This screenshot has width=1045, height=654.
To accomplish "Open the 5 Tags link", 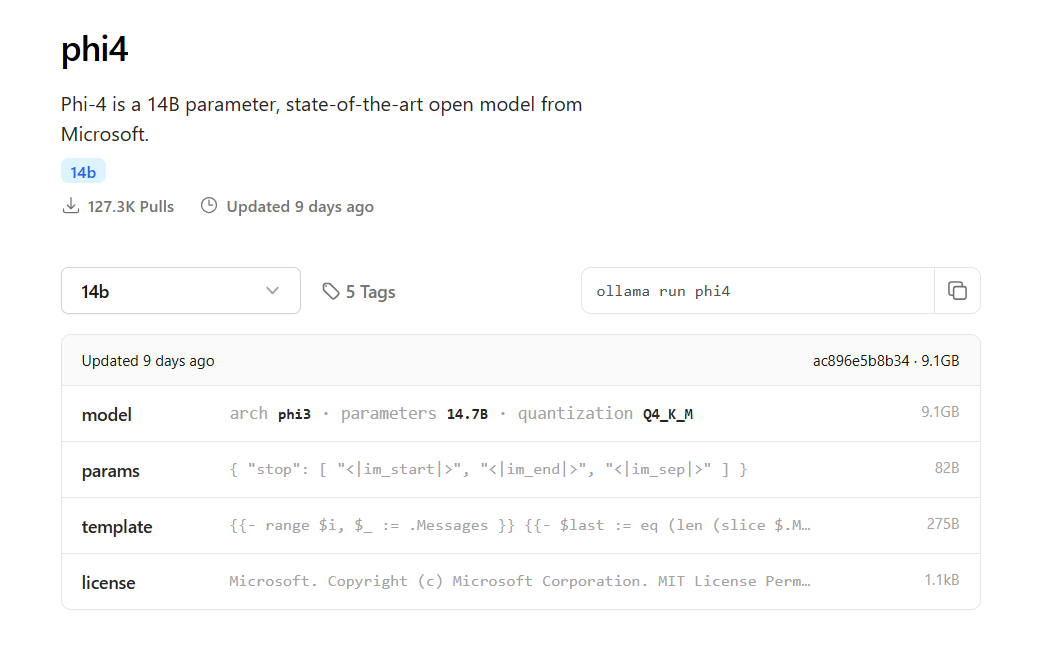I will (x=359, y=291).
